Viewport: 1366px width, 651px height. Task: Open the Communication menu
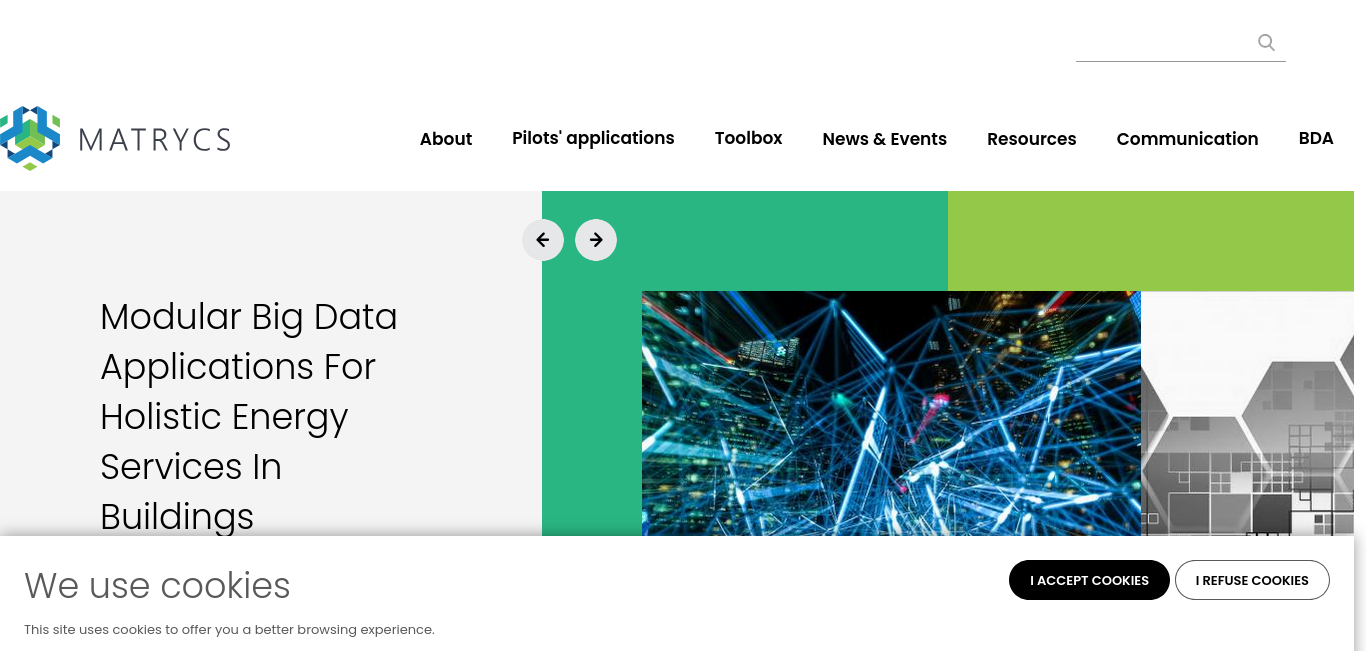1187,139
